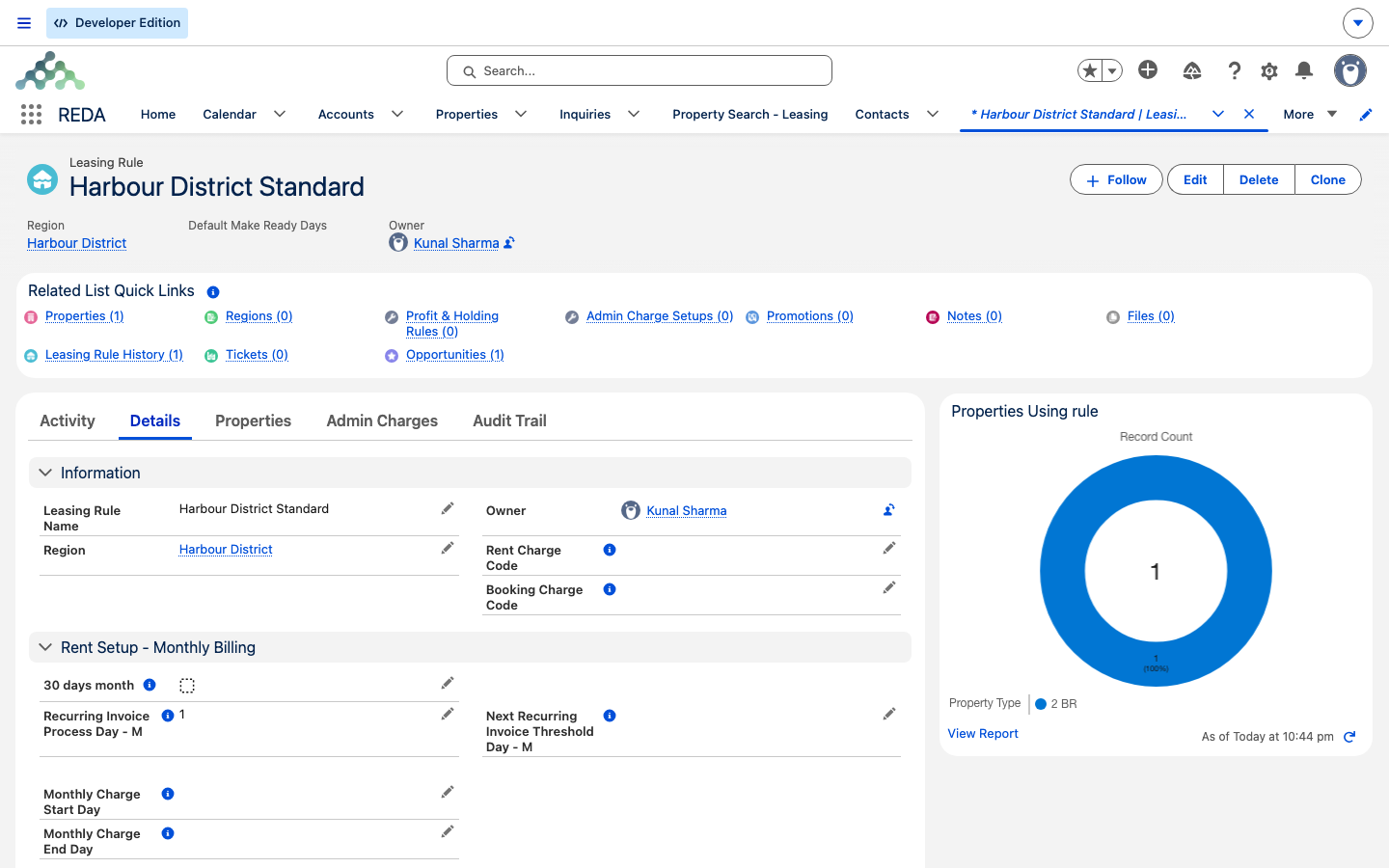
Task: Open the View Report link
Action: (x=983, y=734)
